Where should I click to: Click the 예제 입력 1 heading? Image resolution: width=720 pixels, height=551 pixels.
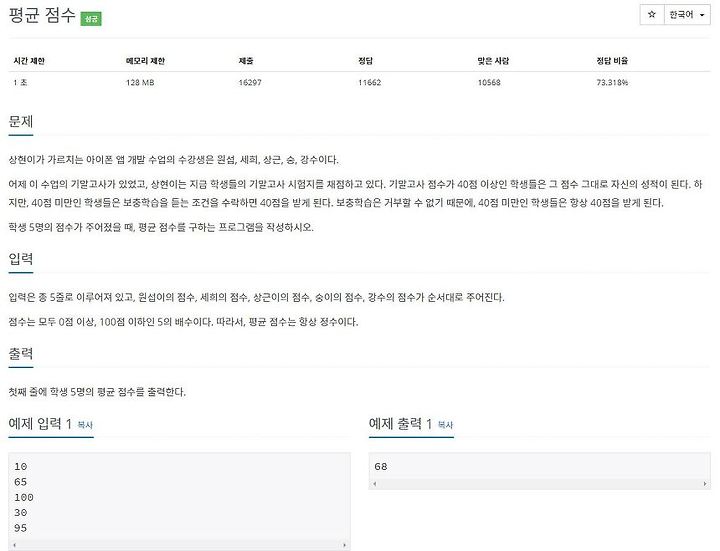coord(40,423)
